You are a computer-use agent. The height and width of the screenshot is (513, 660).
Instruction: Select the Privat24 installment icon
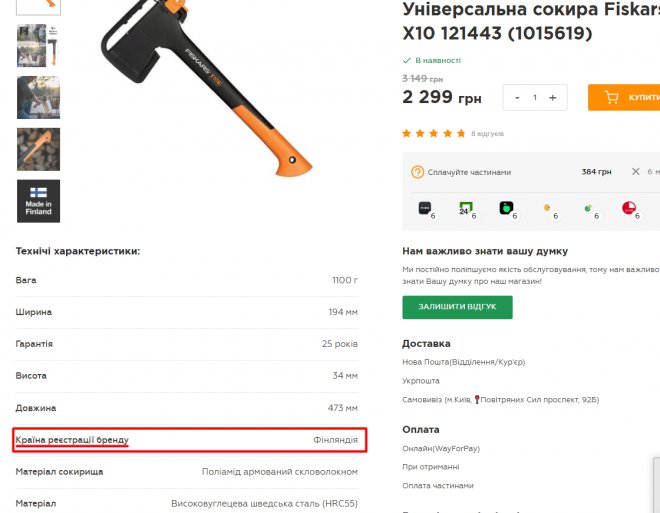click(x=465, y=209)
